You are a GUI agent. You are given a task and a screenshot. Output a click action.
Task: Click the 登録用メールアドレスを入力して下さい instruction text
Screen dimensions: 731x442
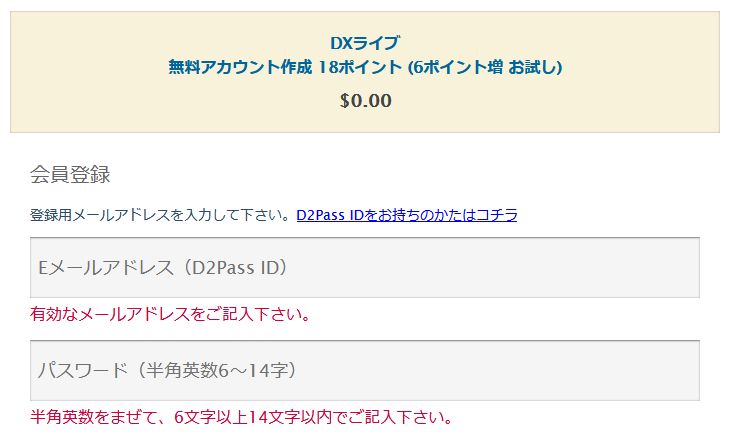click(x=161, y=215)
